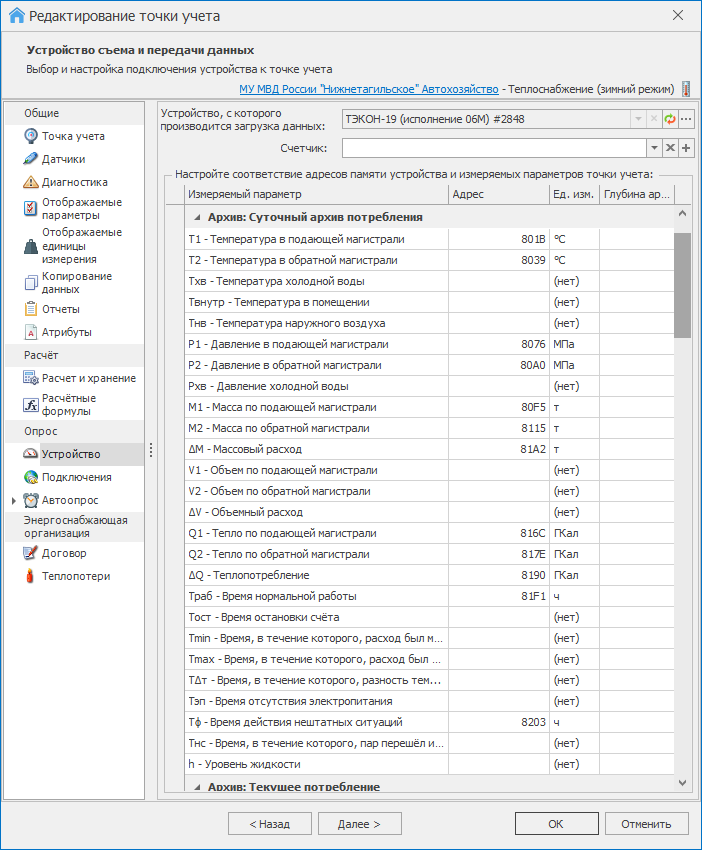Select address 81A2 for ΔM

[499, 449]
